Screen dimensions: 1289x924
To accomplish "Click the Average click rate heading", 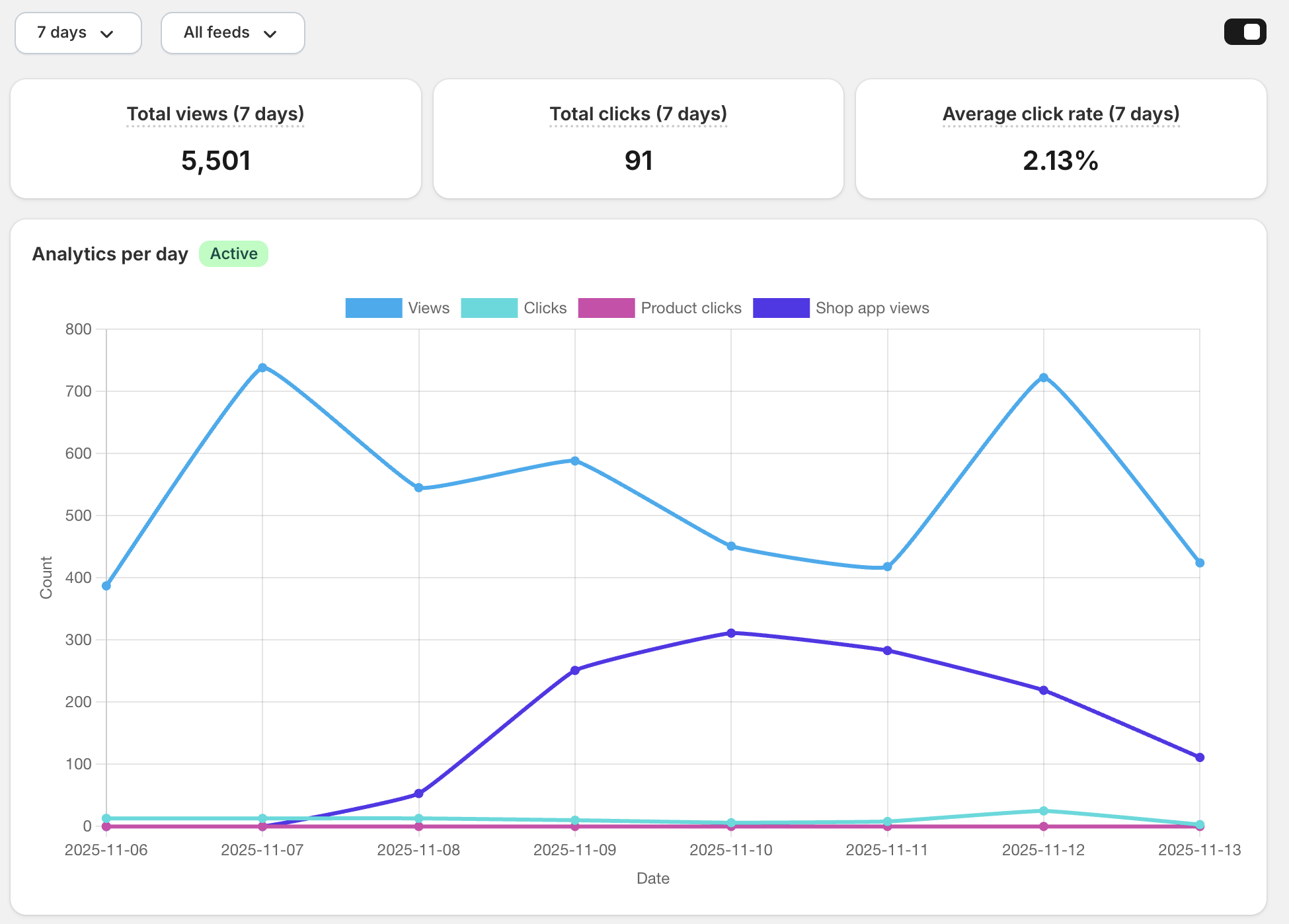I will [x=1060, y=114].
